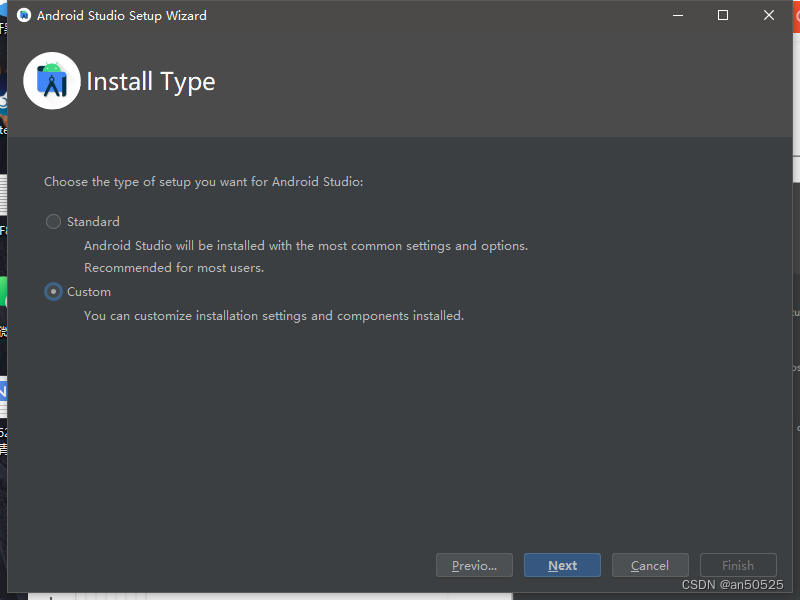Select the Standard install type radio button
The width and height of the screenshot is (800, 600).
pos(53,221)
